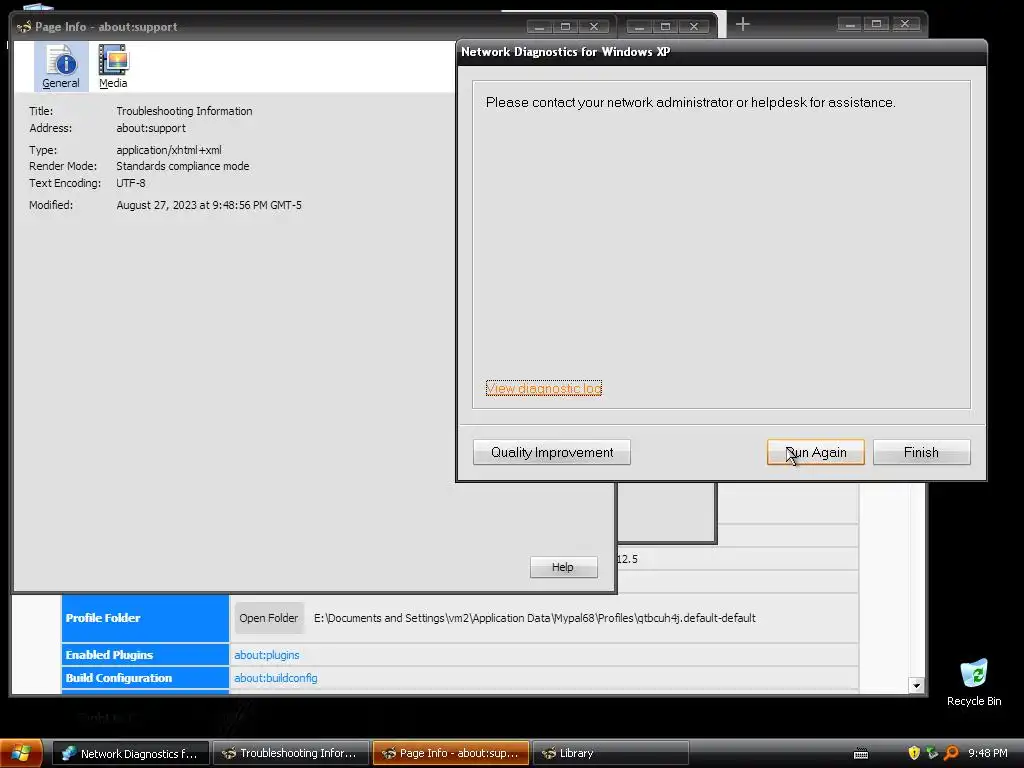Select the UTF-8 text encoding value

131,183
